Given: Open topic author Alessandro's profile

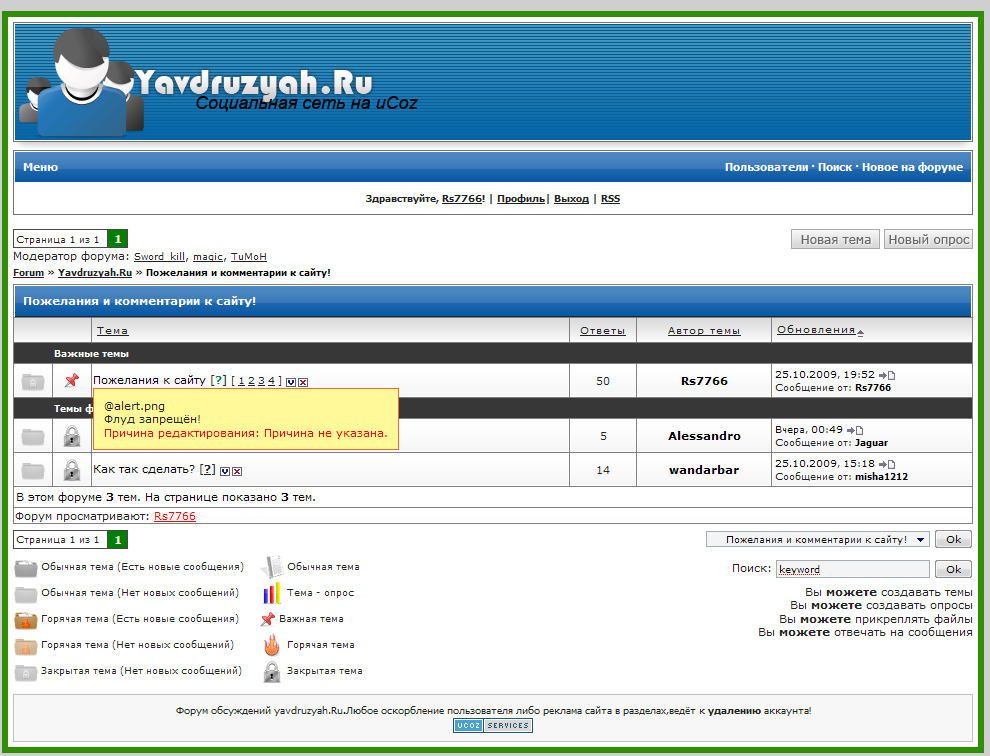Looking at the screenshot, I should tap(704, 436).
